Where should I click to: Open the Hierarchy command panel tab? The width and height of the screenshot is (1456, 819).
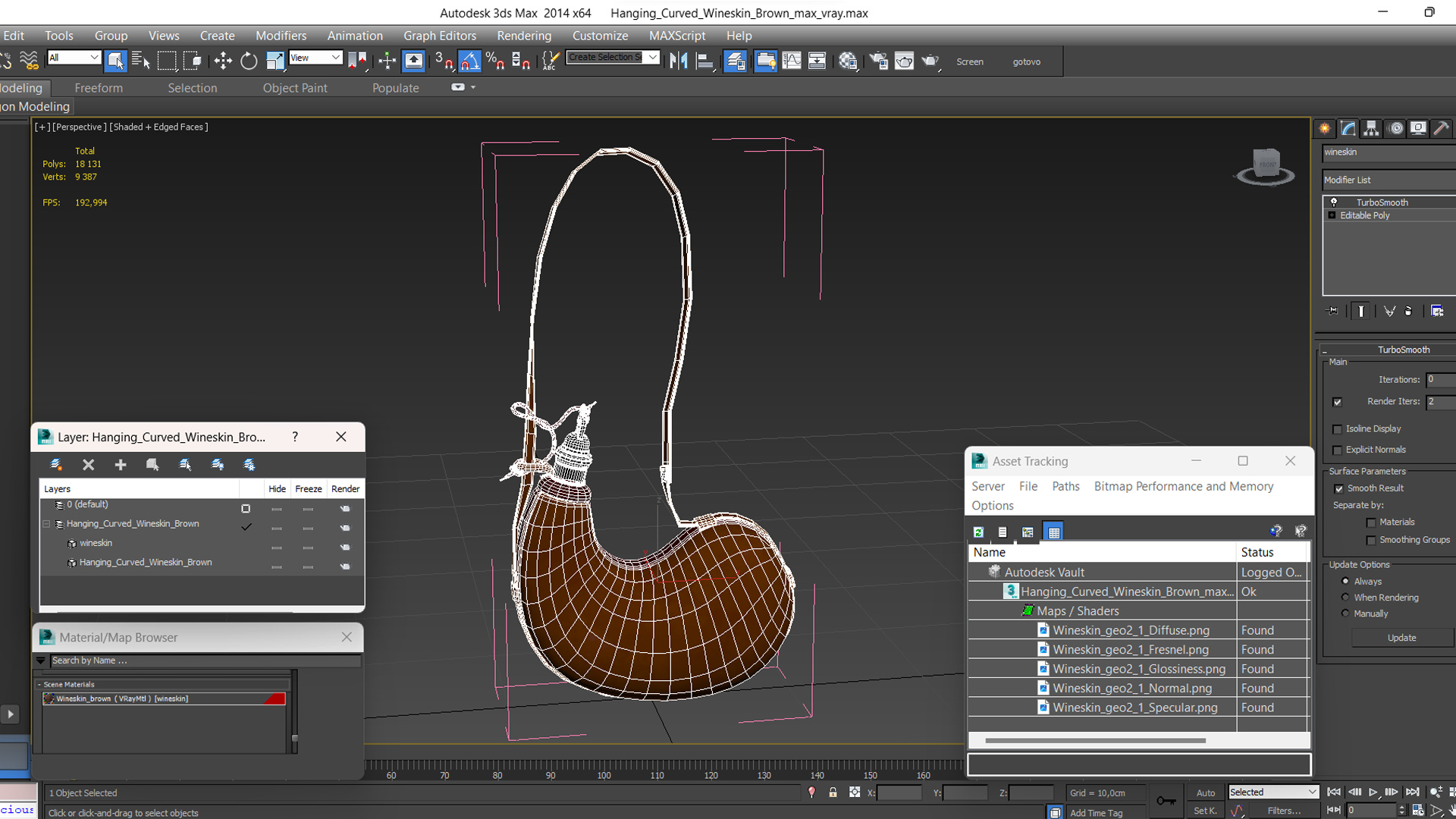(x=1371, y=128)
